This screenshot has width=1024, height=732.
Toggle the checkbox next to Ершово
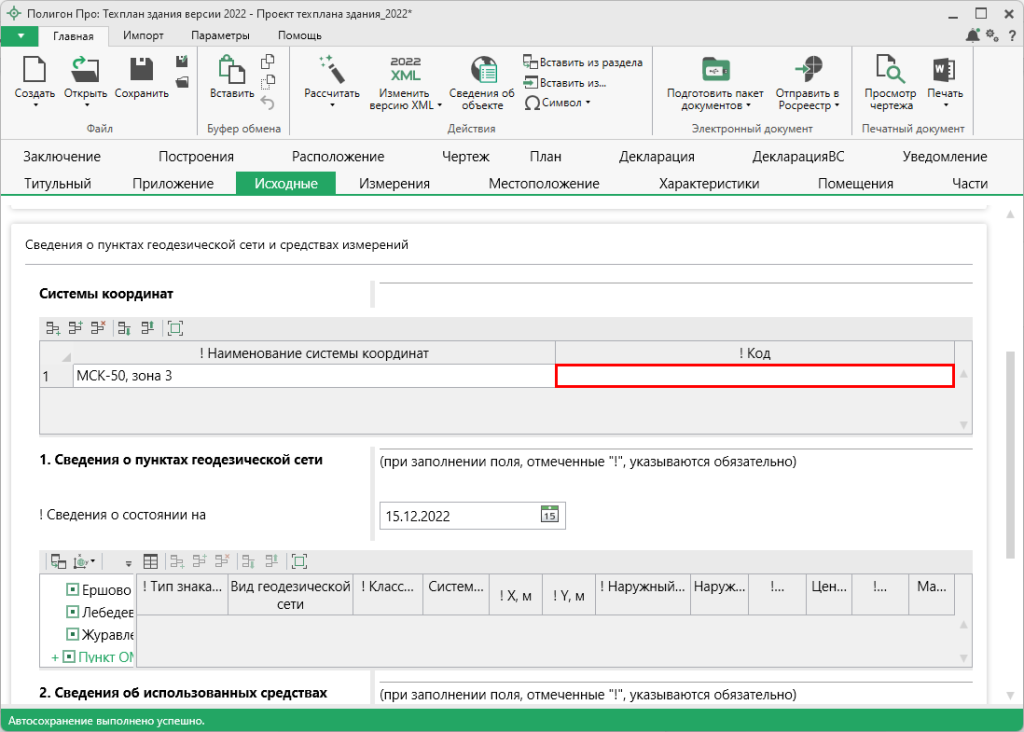[72, 590]
